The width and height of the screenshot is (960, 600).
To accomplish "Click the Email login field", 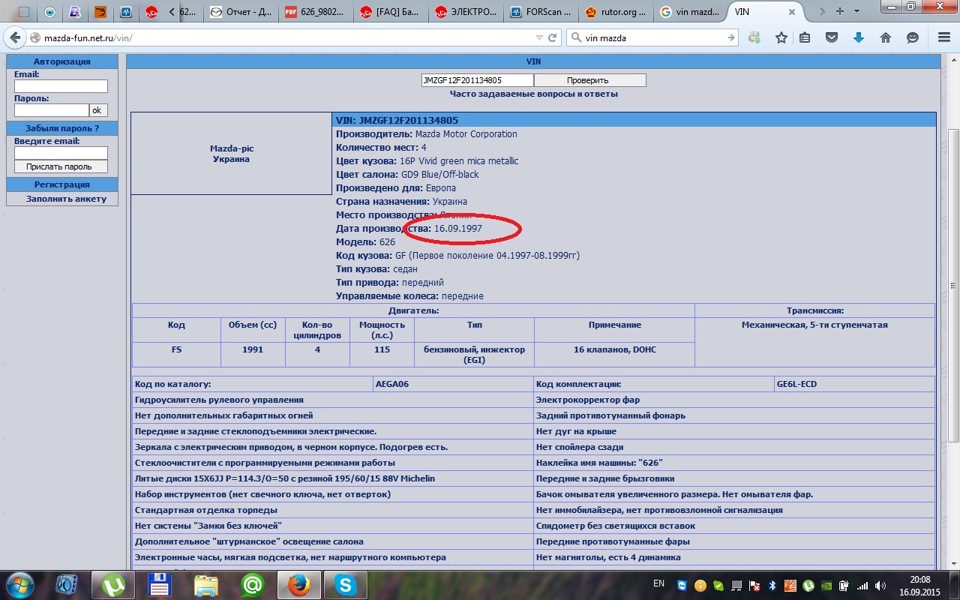I will [61, 86].
